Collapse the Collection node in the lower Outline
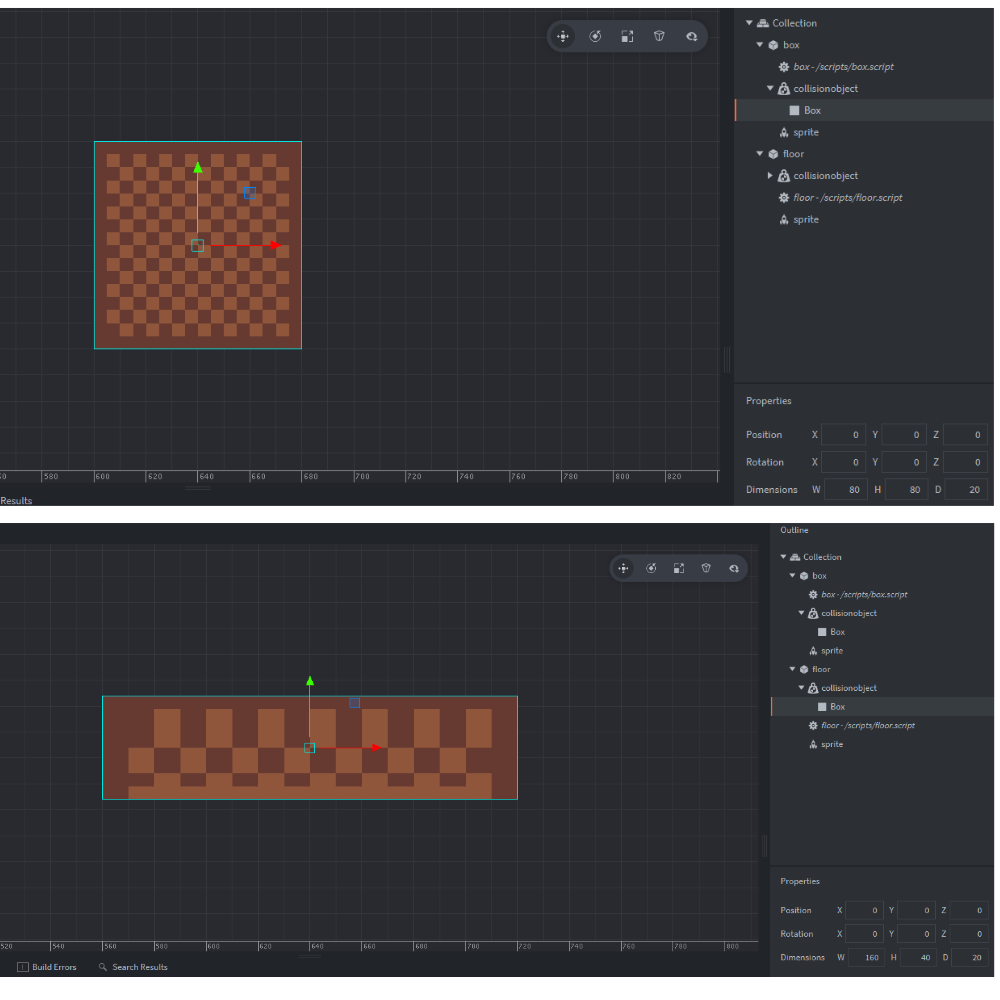 [x=783, y=557]
